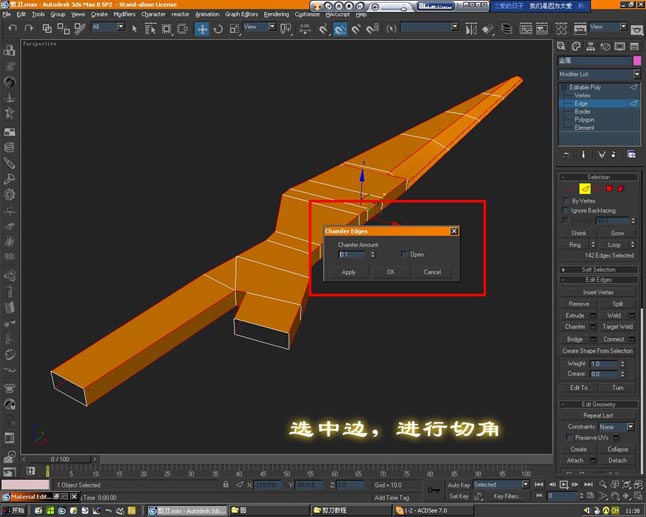Click Configure Modifier Sets icon below the stack
Image resolution: width=646 pixels, height=517 pixels.
point(631,154)
